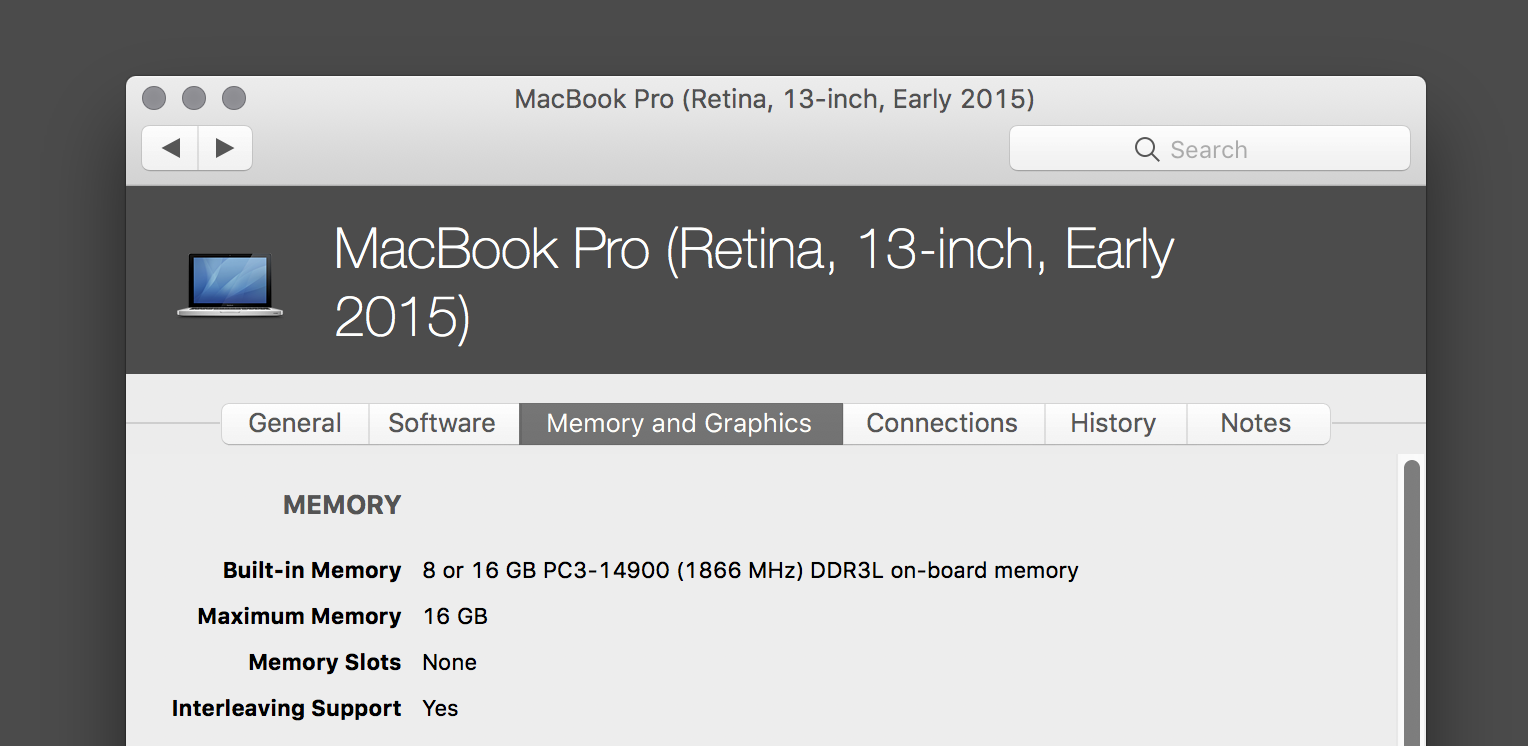Click the Built-in Memory description text
The height and width of the screenshot is (746, 1528).
[x=750, y=570]
